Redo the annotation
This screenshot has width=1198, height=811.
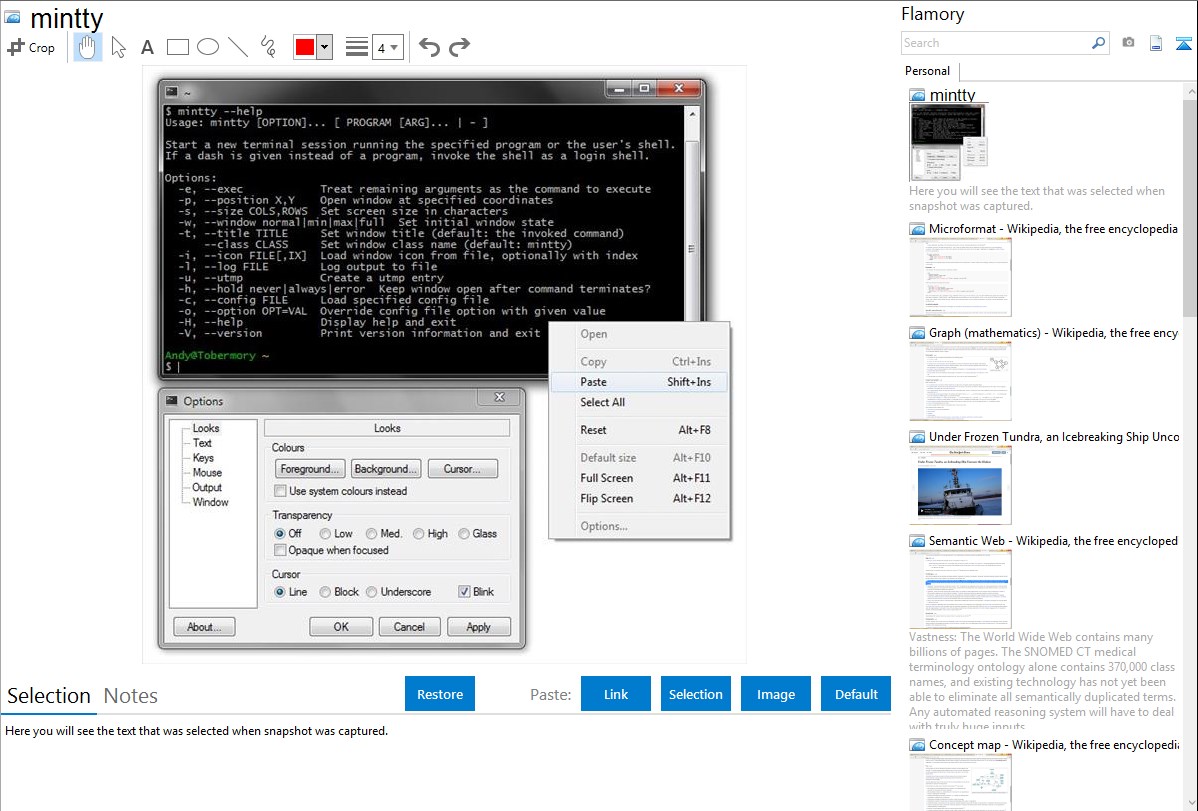[x=459, y=47]
